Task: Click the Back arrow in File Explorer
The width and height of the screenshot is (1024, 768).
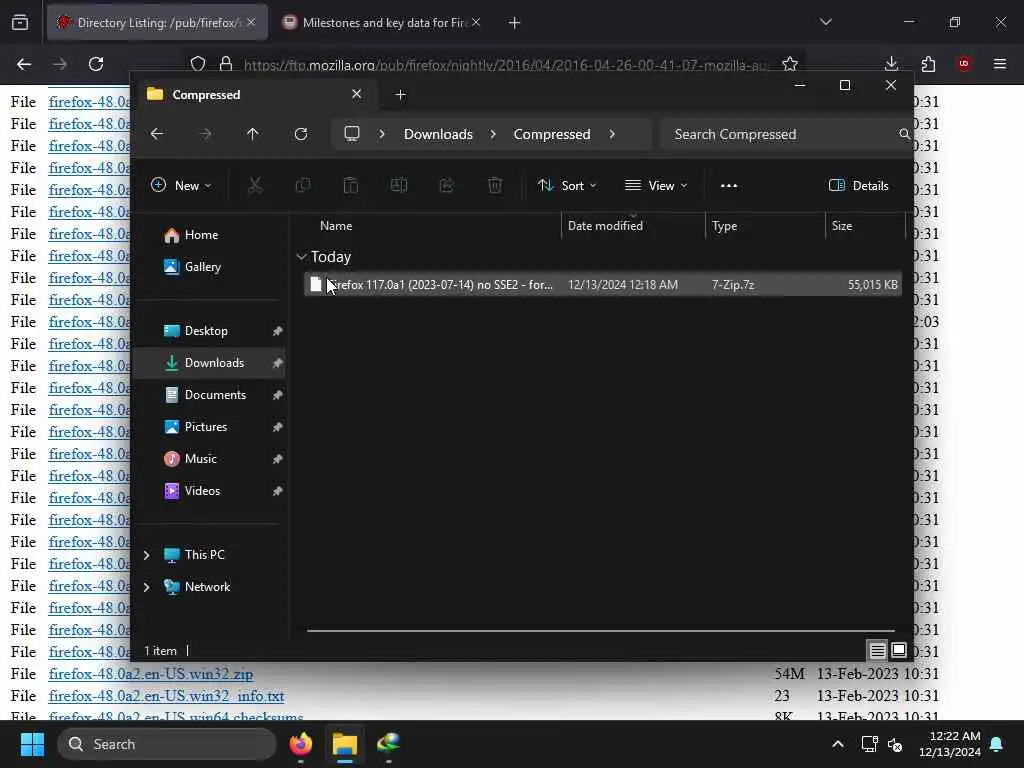Action: (157, 134)
